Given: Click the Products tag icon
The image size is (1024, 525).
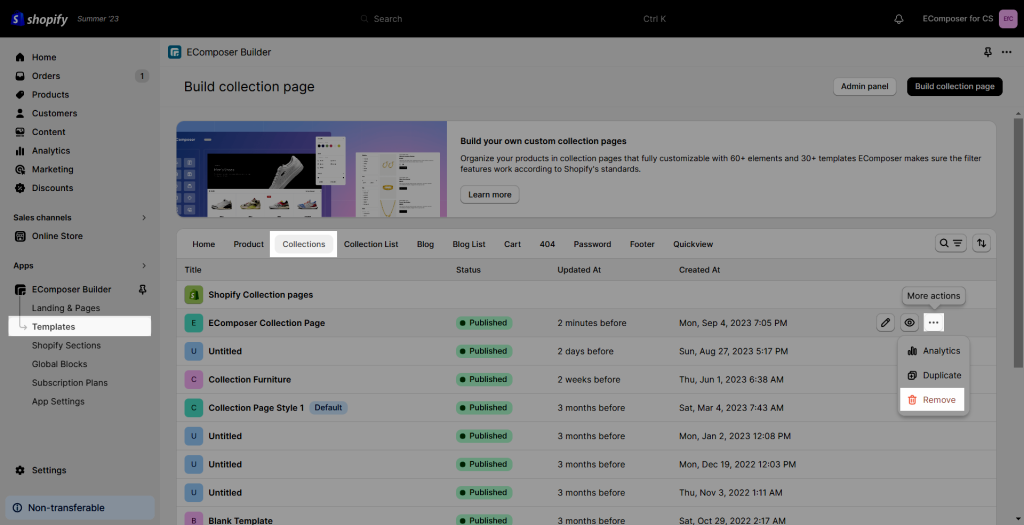Looking at the screenshot, I should point(20,95).
